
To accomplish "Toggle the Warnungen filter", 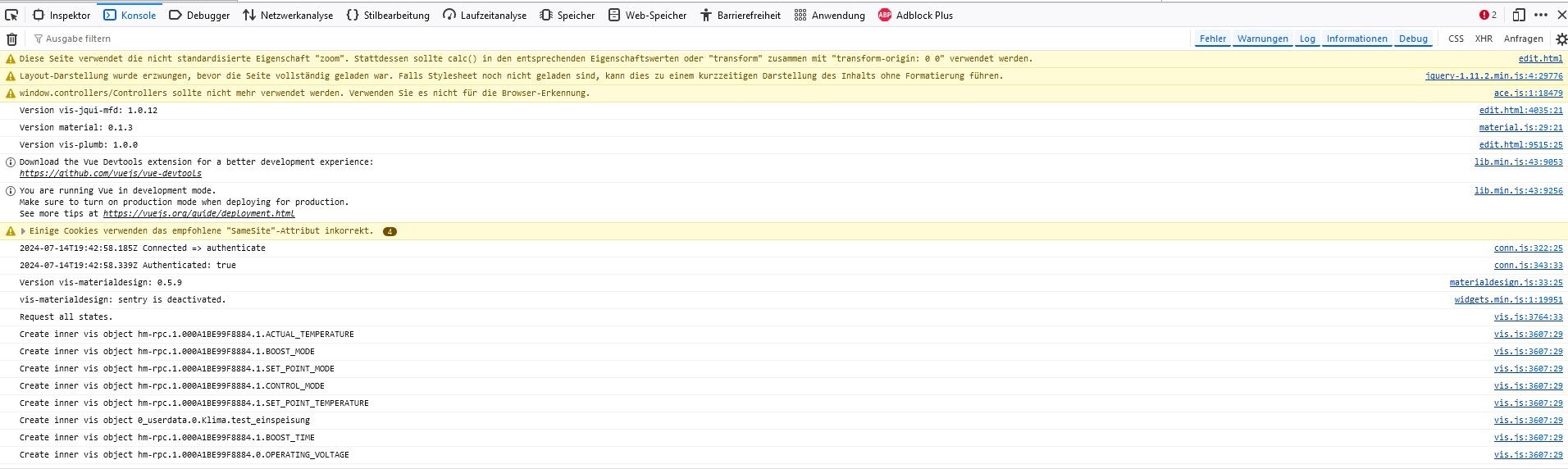I will (x=1262, y=39).
